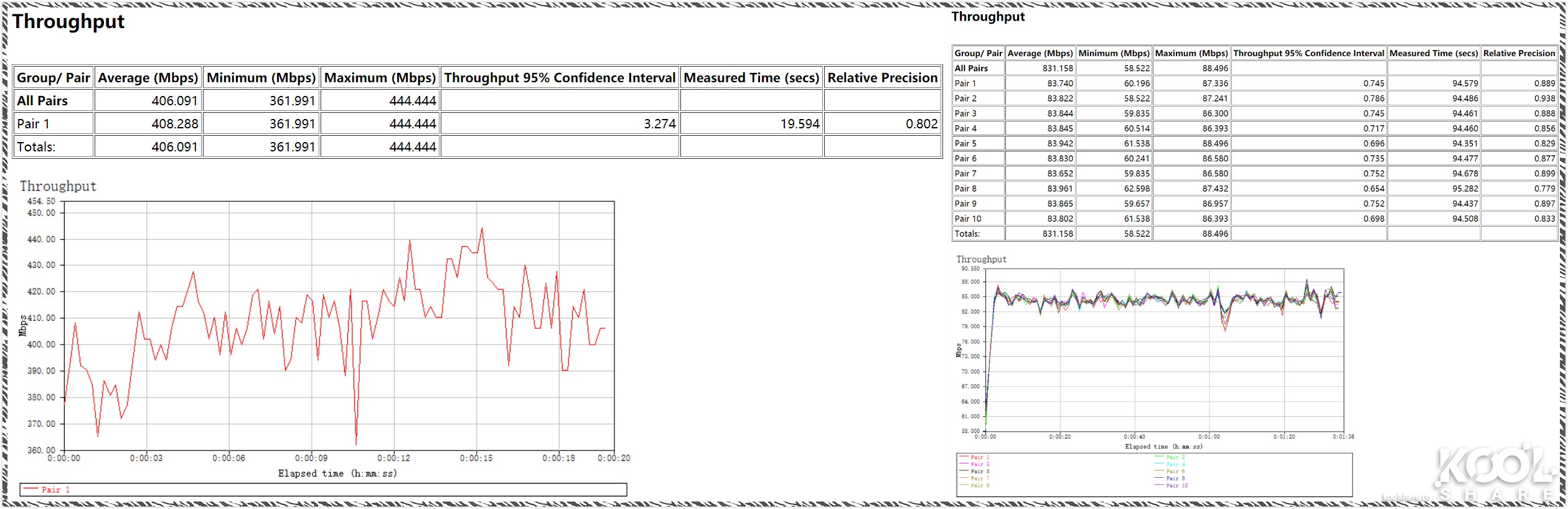Click Pair 4 confidence interval 0.717
Viewport: 1568px width, 509px height.
(x=1374, y=128)
